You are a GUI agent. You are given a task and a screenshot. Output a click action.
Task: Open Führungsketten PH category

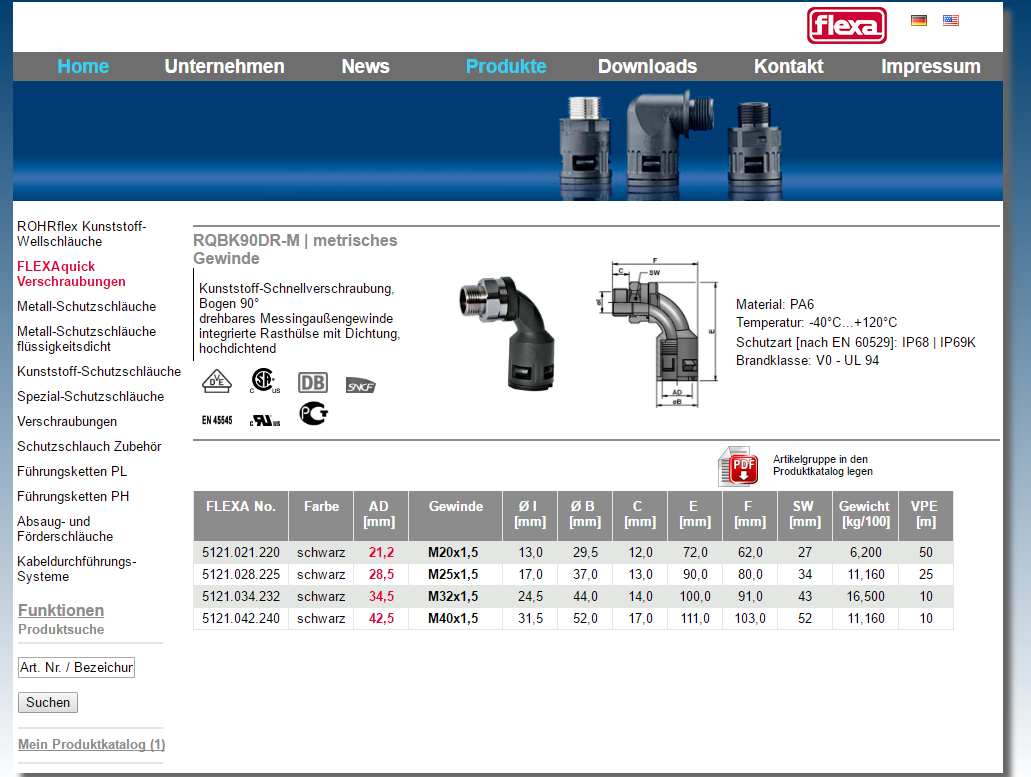click(x=73, y=496)
